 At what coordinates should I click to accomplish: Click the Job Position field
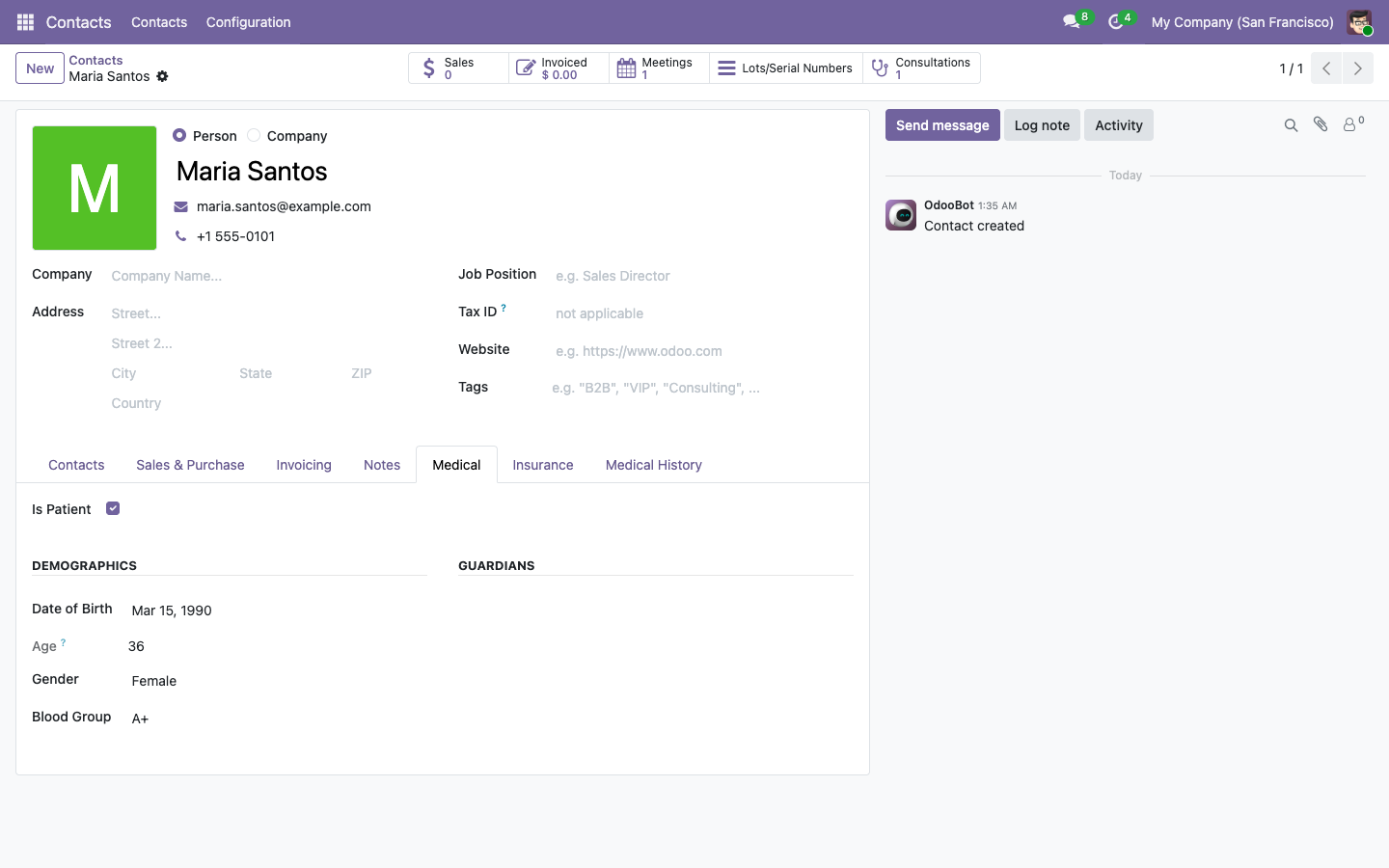[x=703, y=276]
